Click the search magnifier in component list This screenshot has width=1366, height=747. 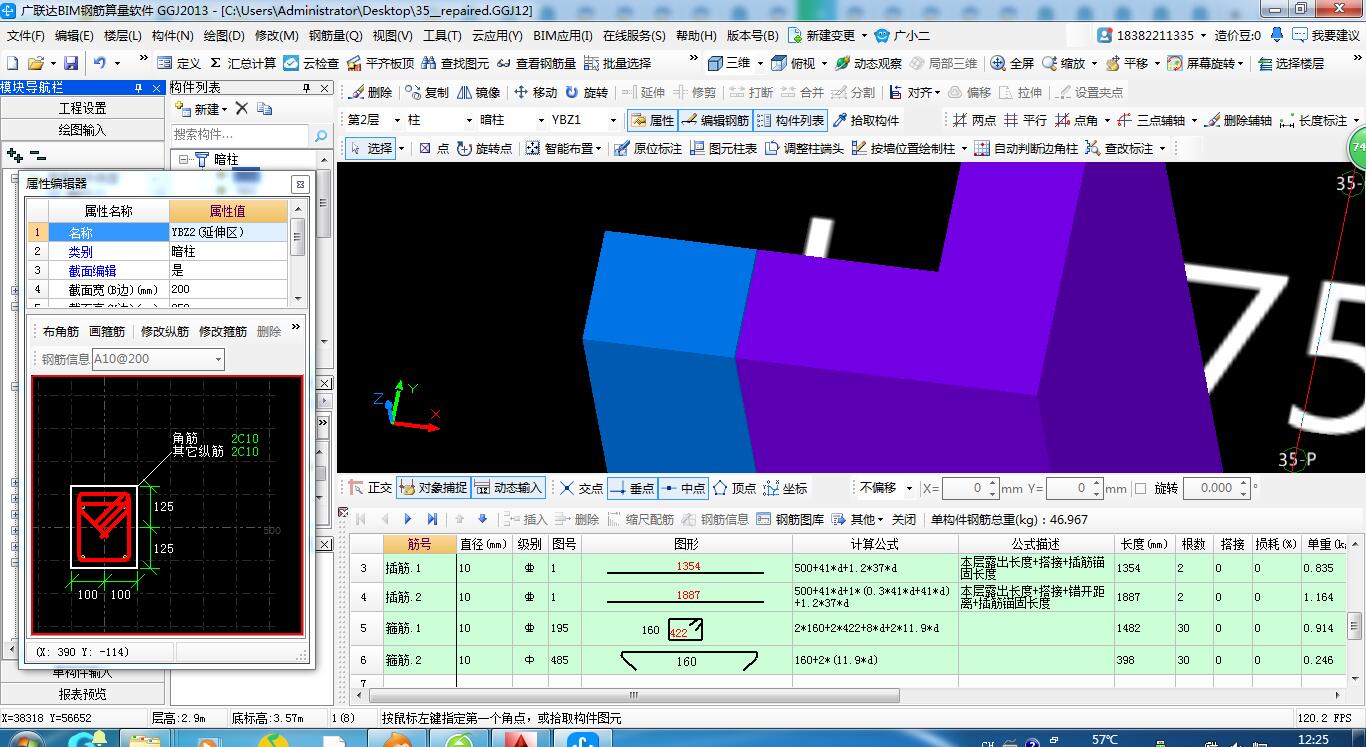click(x=320, y=135)
